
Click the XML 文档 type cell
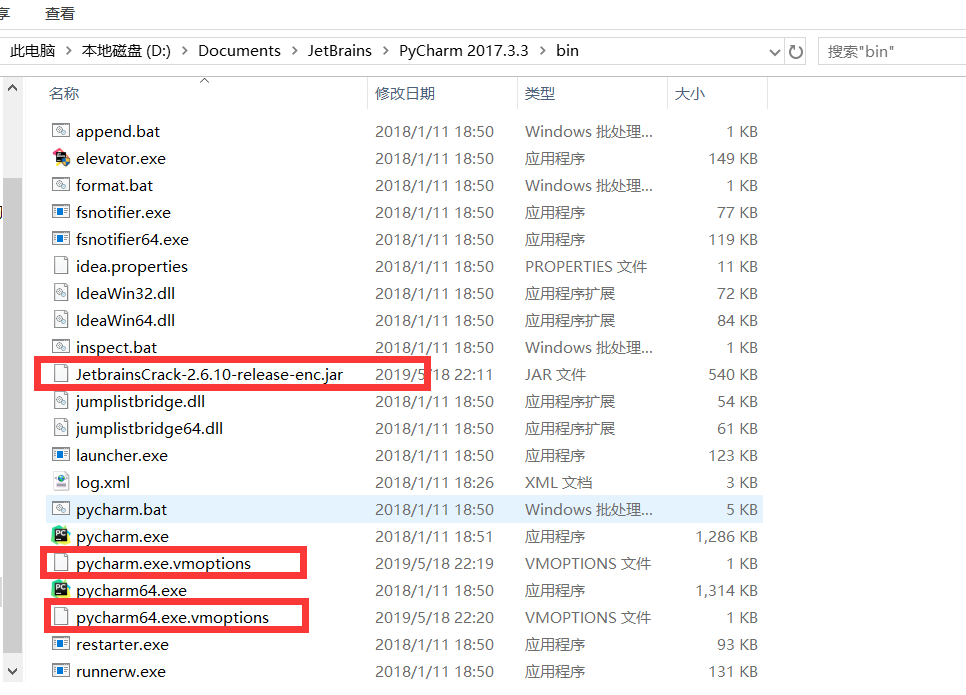[558, 482]
